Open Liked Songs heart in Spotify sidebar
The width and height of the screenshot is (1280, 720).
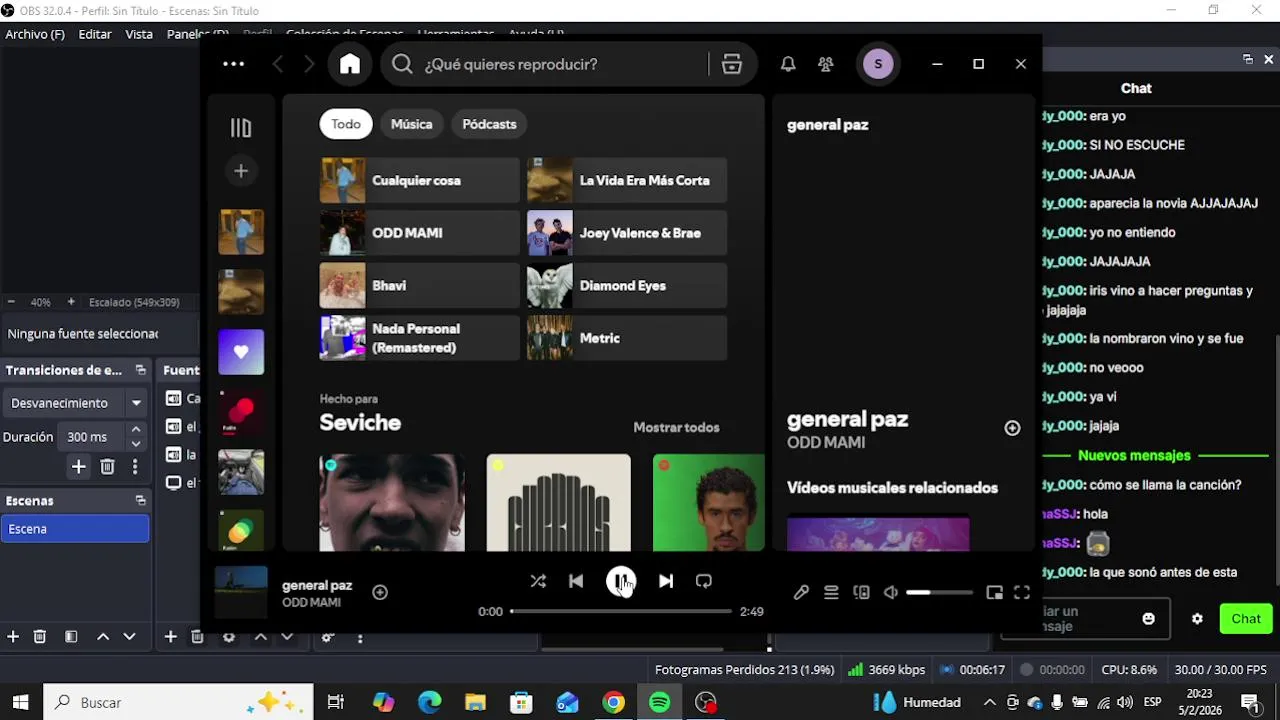(241, 352)
